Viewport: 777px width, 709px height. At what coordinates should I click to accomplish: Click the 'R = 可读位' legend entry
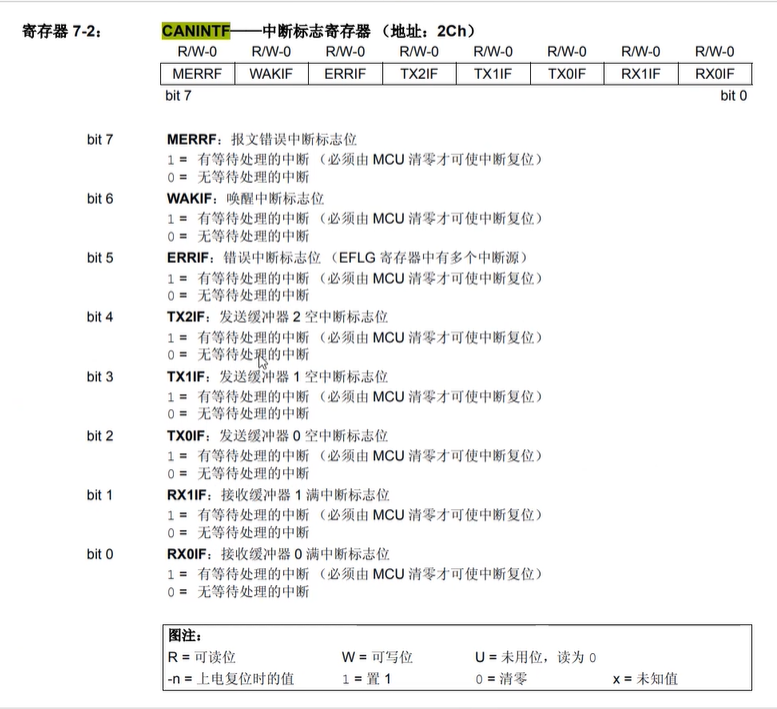[x=202, y=657]
